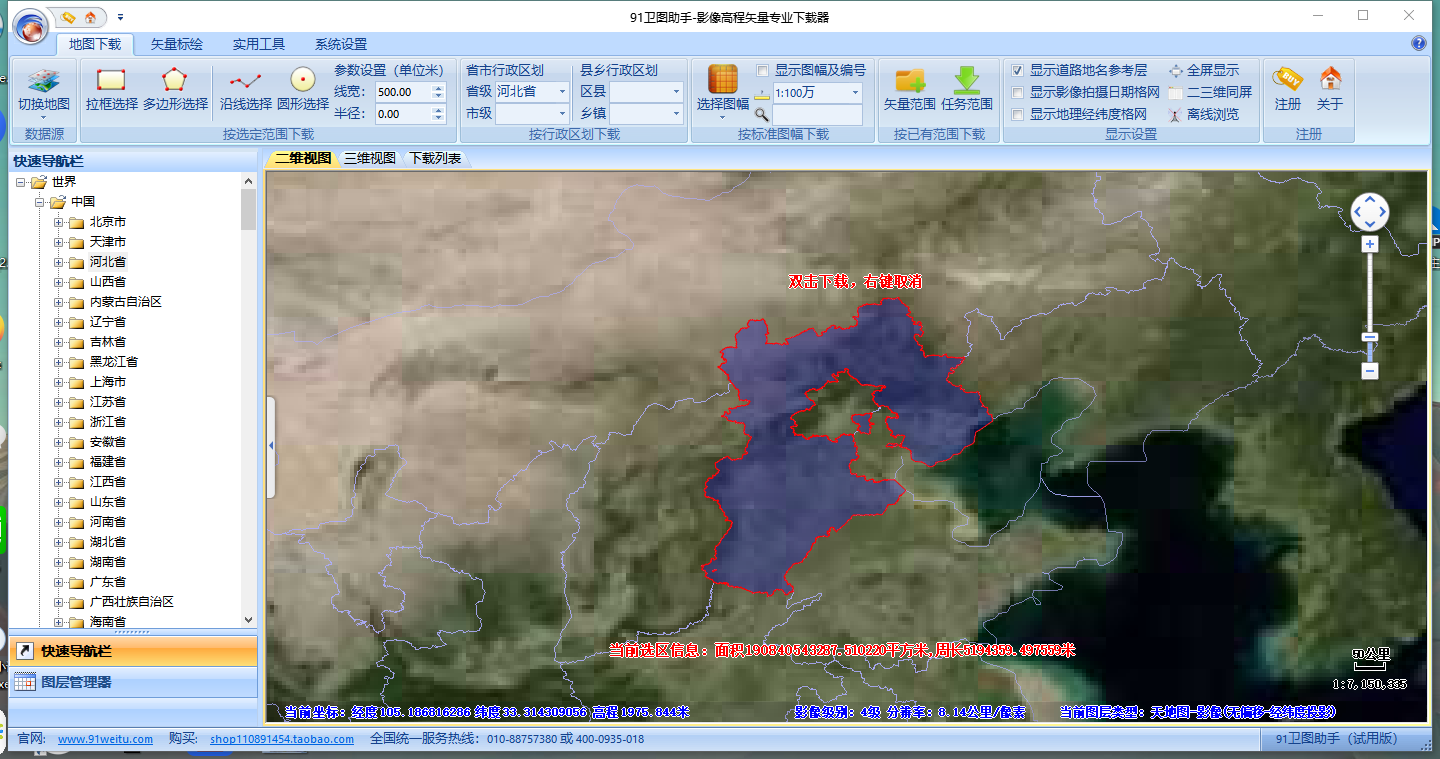Switch to the 矢量标绘 ribbon tab
The image size is (1440, 759).
177,44
